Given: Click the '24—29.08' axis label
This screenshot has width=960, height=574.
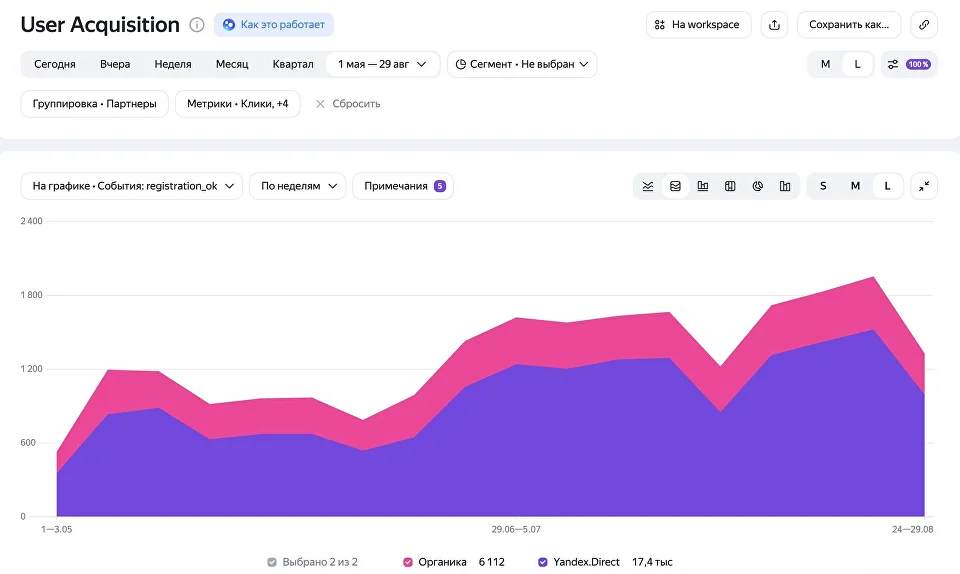Looking at the screenshot, I should [x=912, y=529].
